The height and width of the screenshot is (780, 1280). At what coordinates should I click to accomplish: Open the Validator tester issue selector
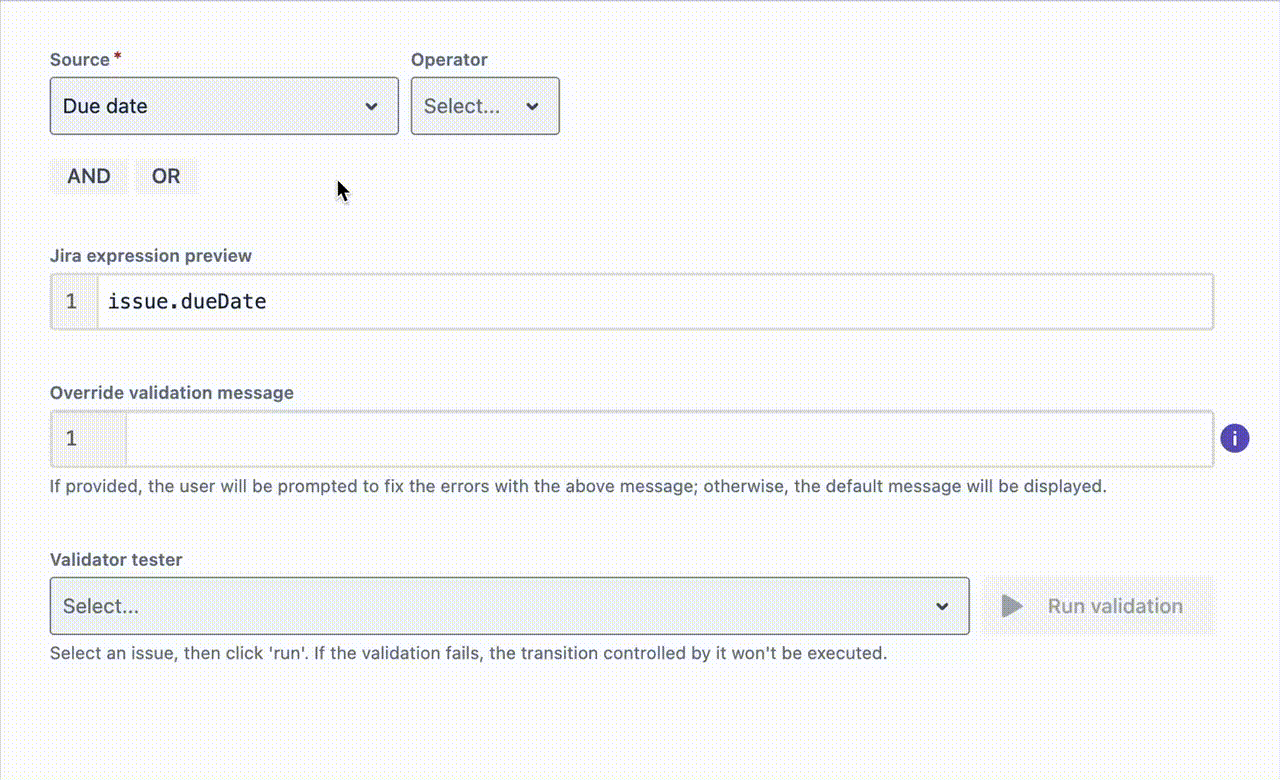(x=510, y=606)
